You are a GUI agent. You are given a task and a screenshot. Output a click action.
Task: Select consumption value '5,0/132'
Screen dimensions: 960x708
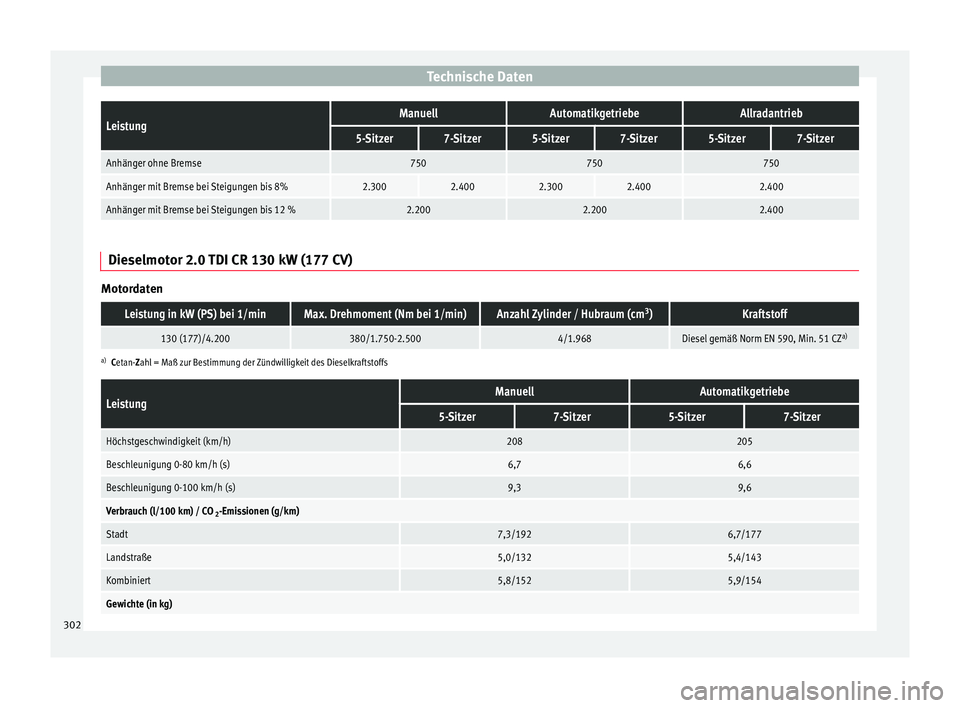(x=514, y=557)
